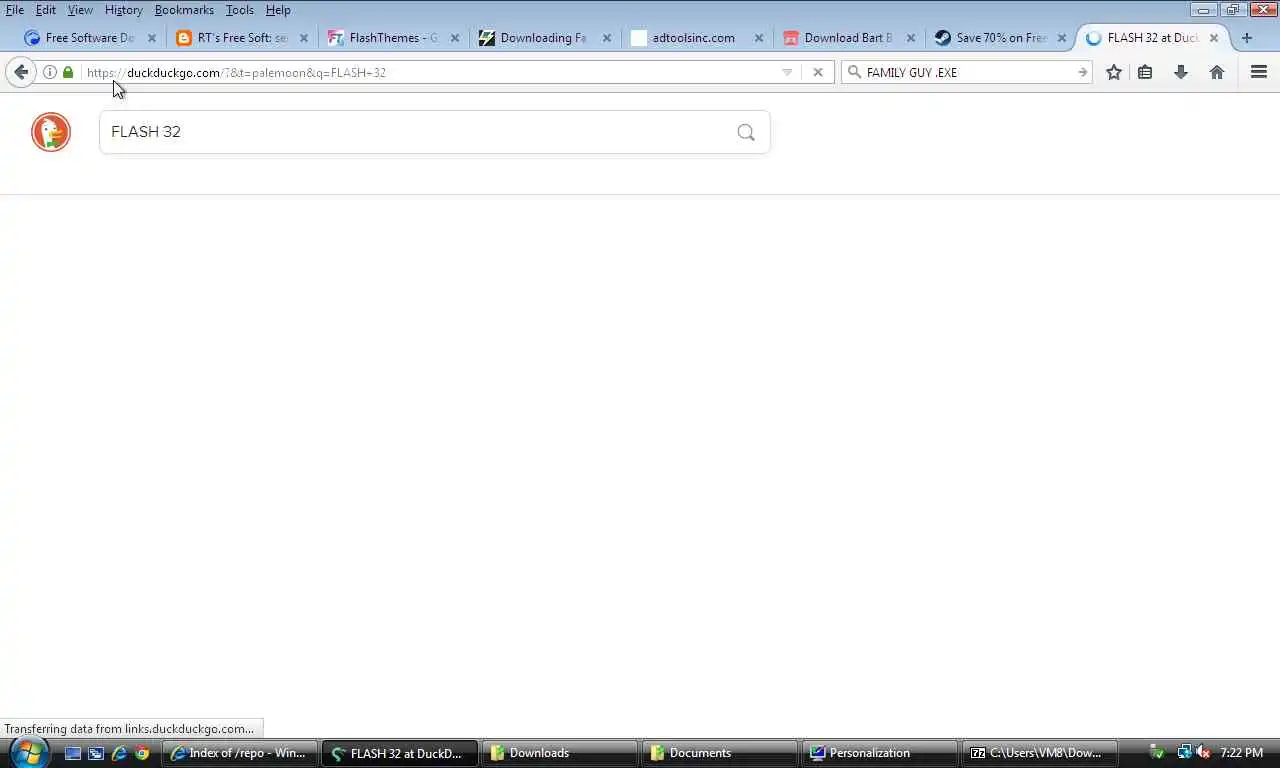Bookmark this page with the star icon

coord(1114,72)
